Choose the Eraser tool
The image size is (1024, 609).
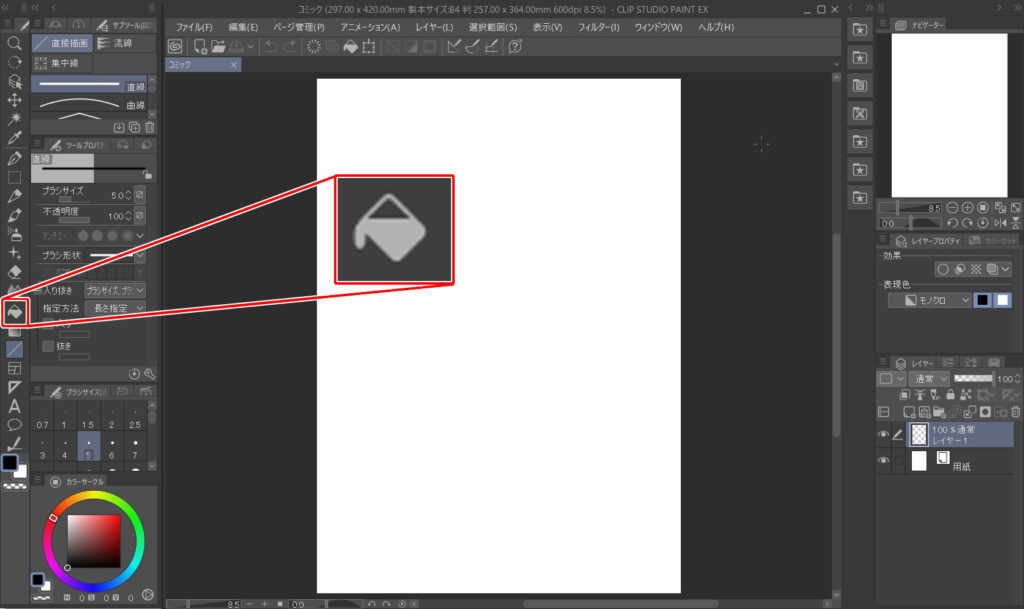14,271
